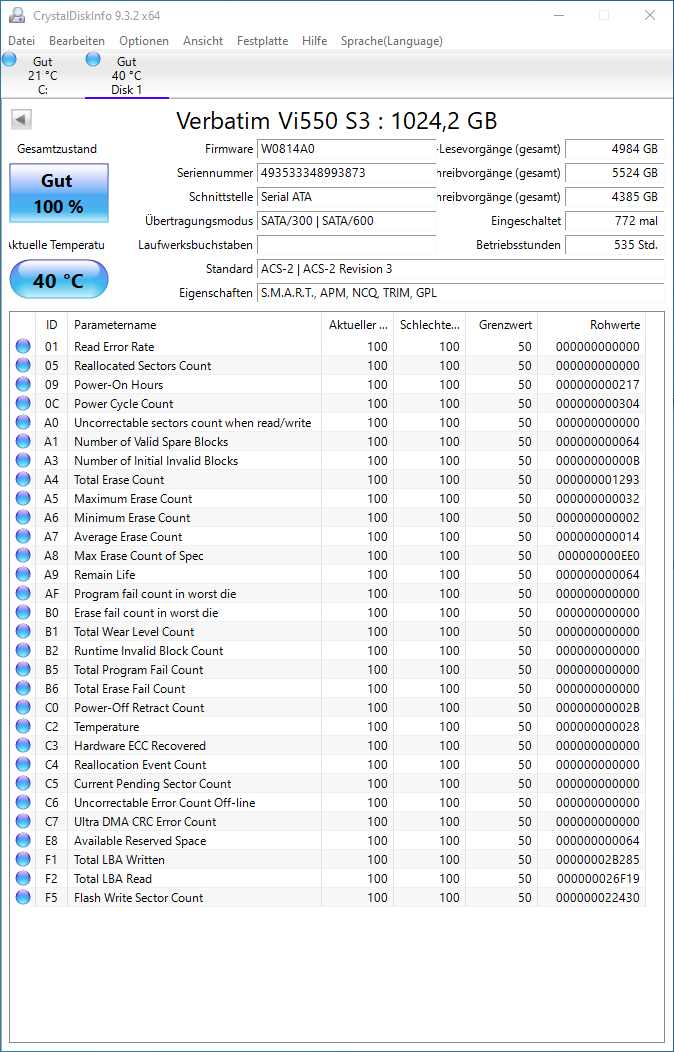674x1052 pixels.
Task: Click status orb for Read Error Rate
Action: pyautogui.click(x=23, y=346)
